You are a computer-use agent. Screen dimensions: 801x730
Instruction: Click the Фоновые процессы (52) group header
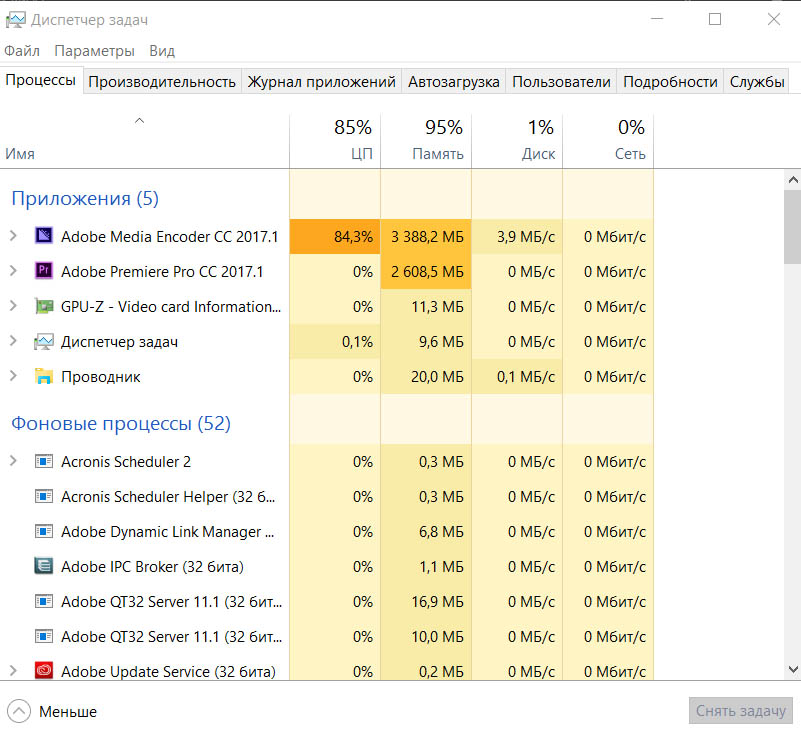[121, 423]
